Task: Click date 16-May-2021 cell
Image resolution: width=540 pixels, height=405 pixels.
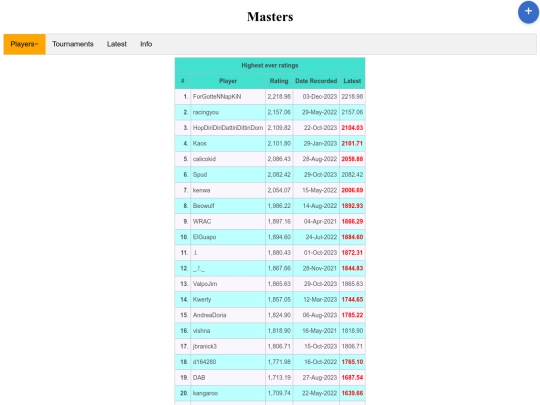Action: pos(316,331)
